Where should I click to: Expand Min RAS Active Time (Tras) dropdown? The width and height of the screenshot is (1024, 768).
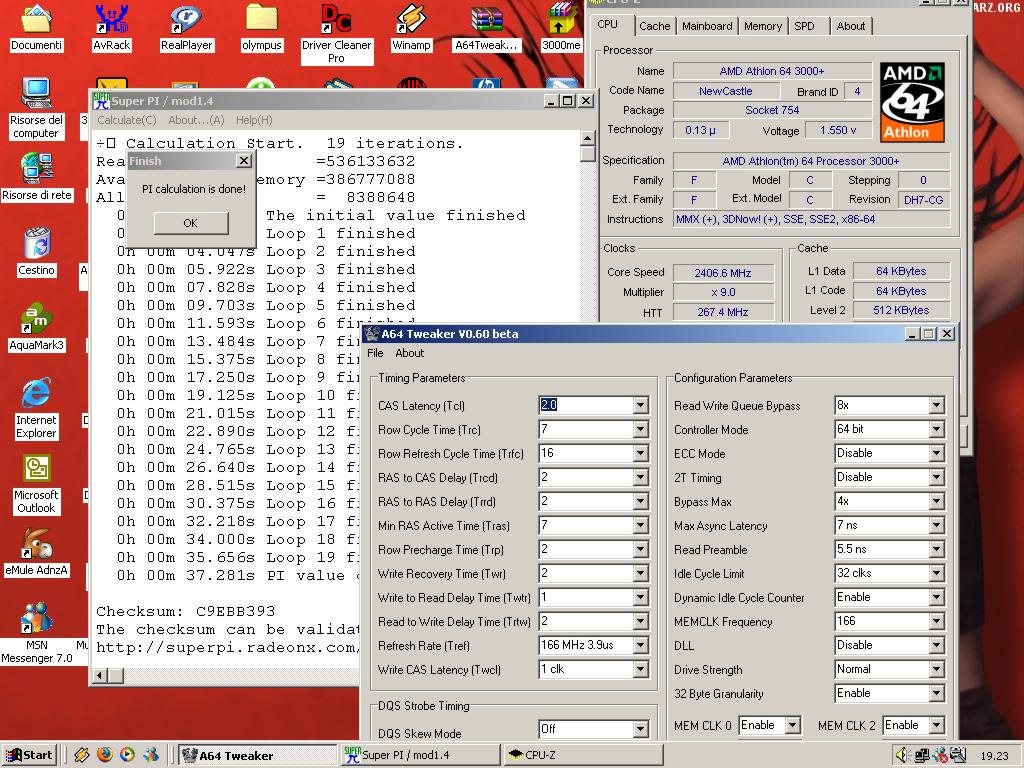tap(640, 526)
